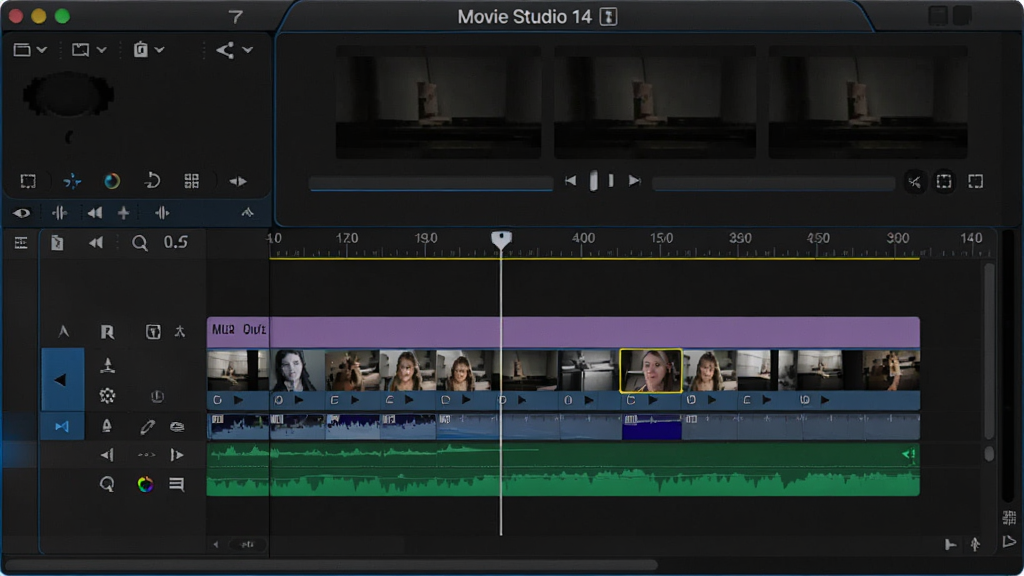Click the arrow pointer tool in track header
Viewport: 1024px width, 576px height.
coord(63,332)
